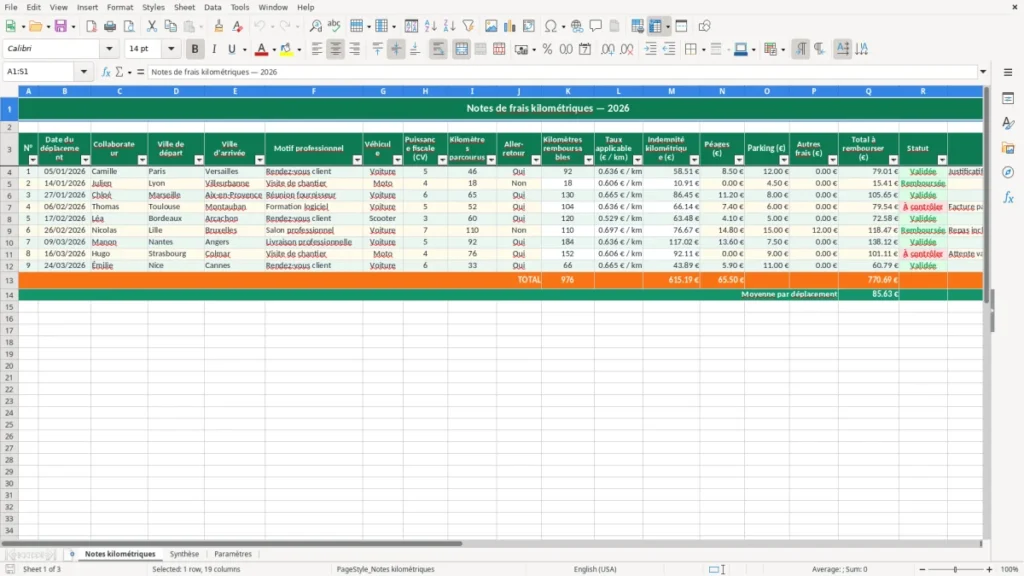Apply red font color swatch
The width and height of the screenshot is (1024, 576).
click(261, 49)
